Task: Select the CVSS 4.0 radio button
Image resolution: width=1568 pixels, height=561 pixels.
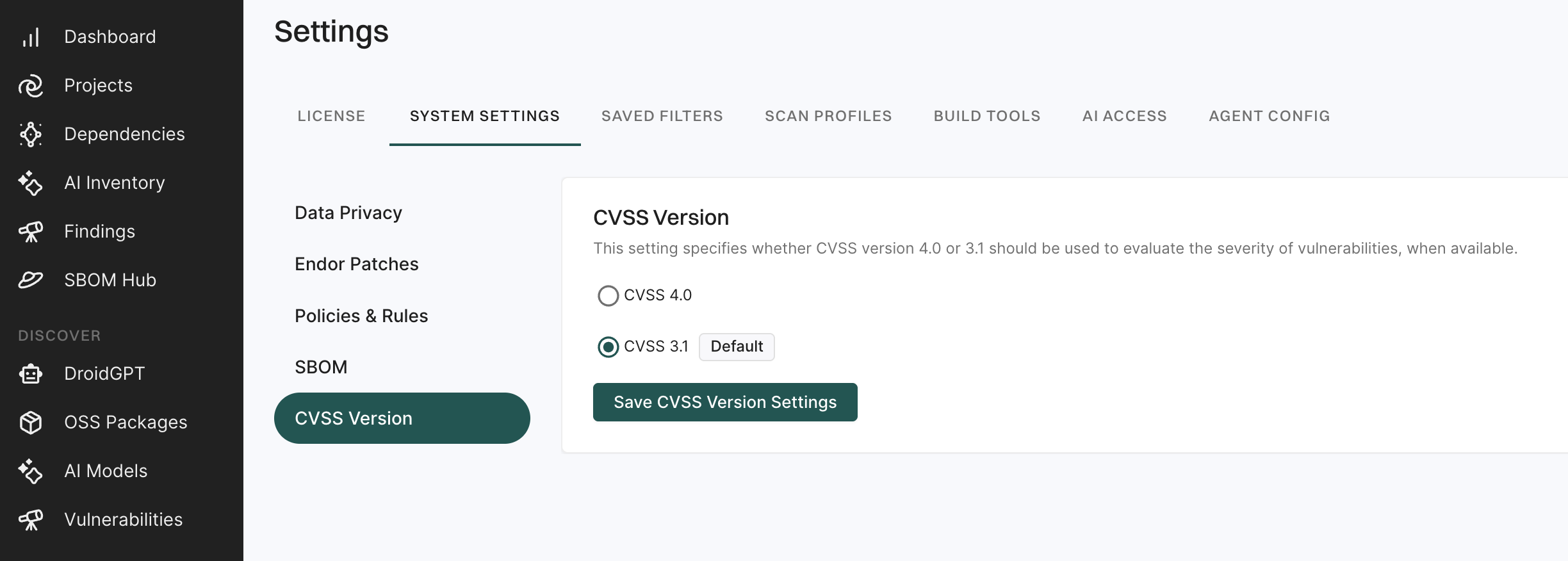Action: 608,296
